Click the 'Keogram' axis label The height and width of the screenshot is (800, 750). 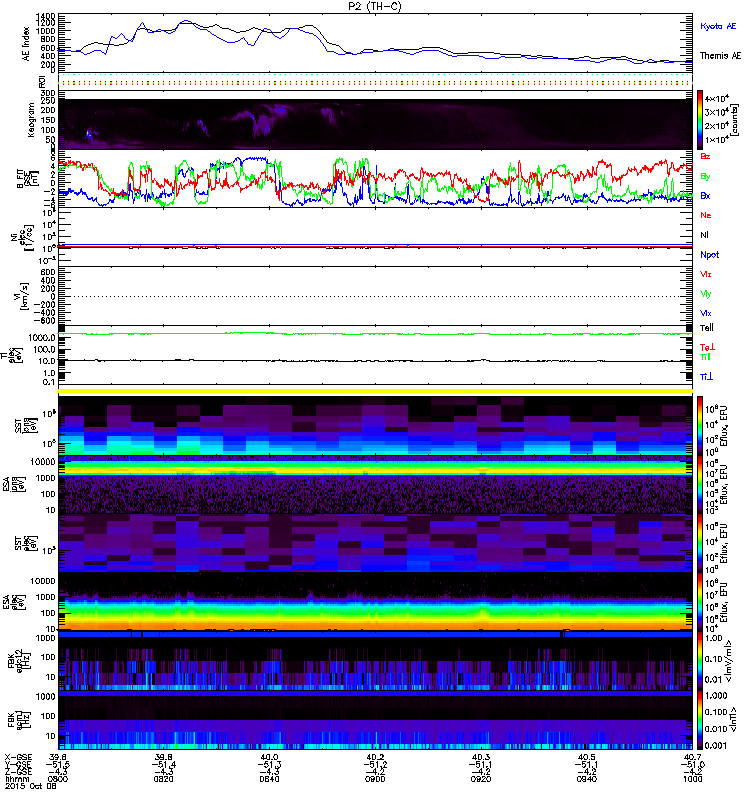(x=31, y=119)
